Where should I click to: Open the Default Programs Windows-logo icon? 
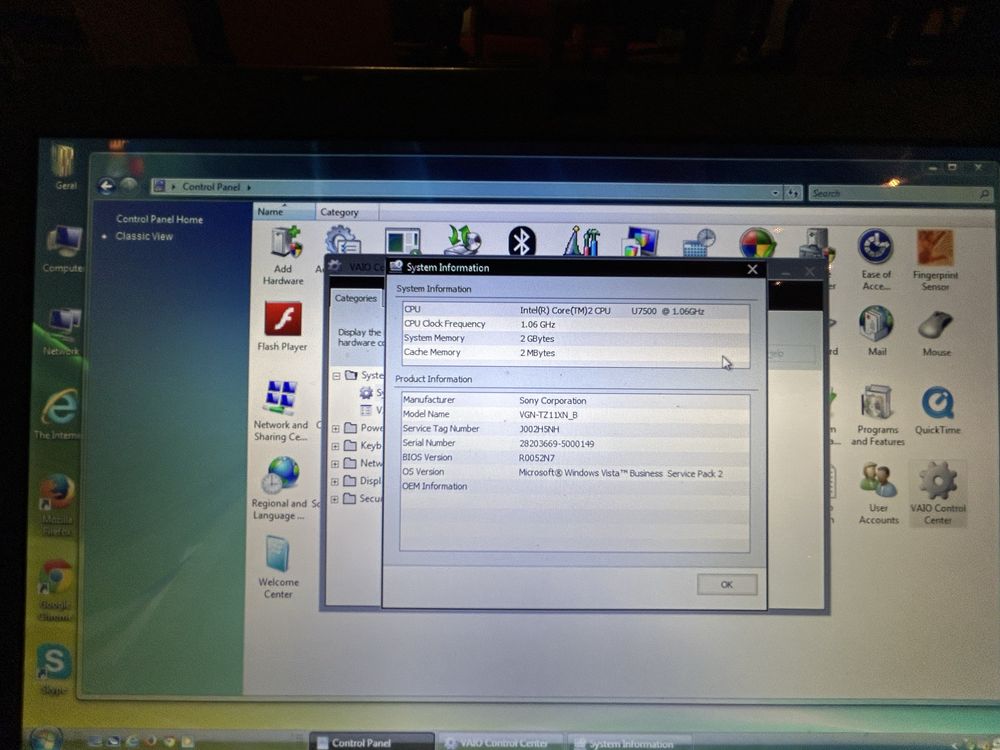click(x=757, y=243)
